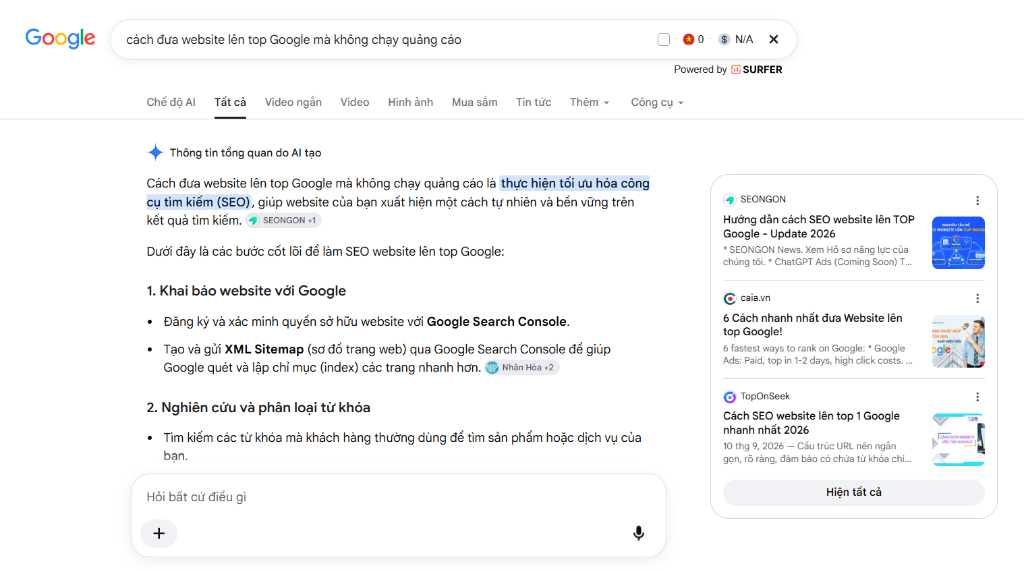Screen dimensions: 1024x573
Task: Click the SEONGON article thumbnail
Action: point(958,242)
